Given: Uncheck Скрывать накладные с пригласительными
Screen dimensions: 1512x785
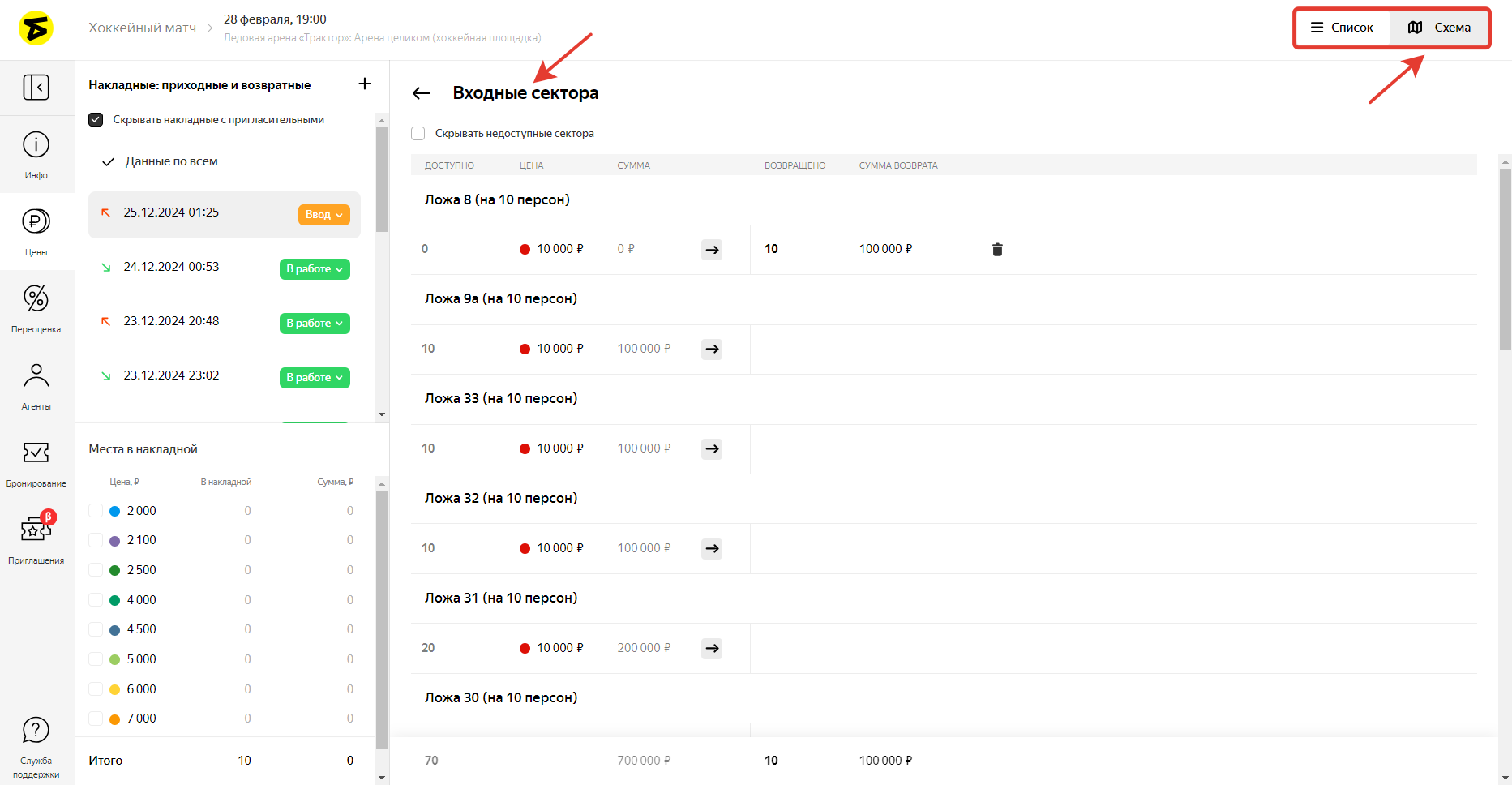Looking at the screenshot, I should 96,120.
